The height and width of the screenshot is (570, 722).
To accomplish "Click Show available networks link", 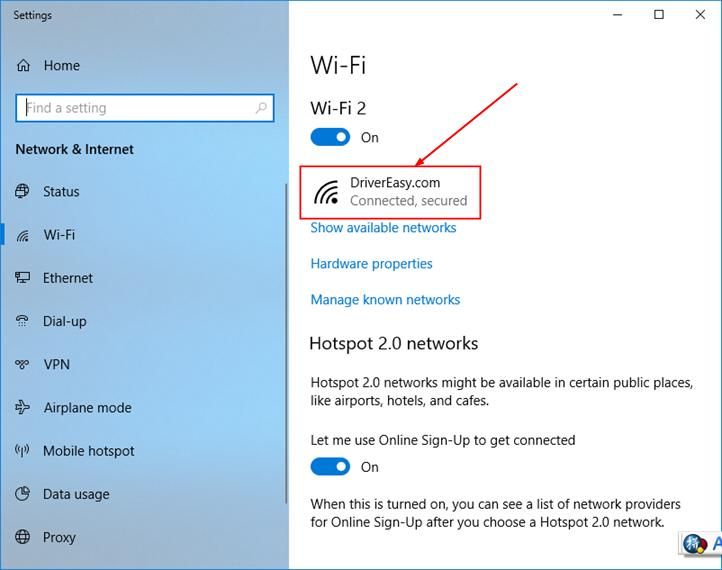I will tap(383, 228).
